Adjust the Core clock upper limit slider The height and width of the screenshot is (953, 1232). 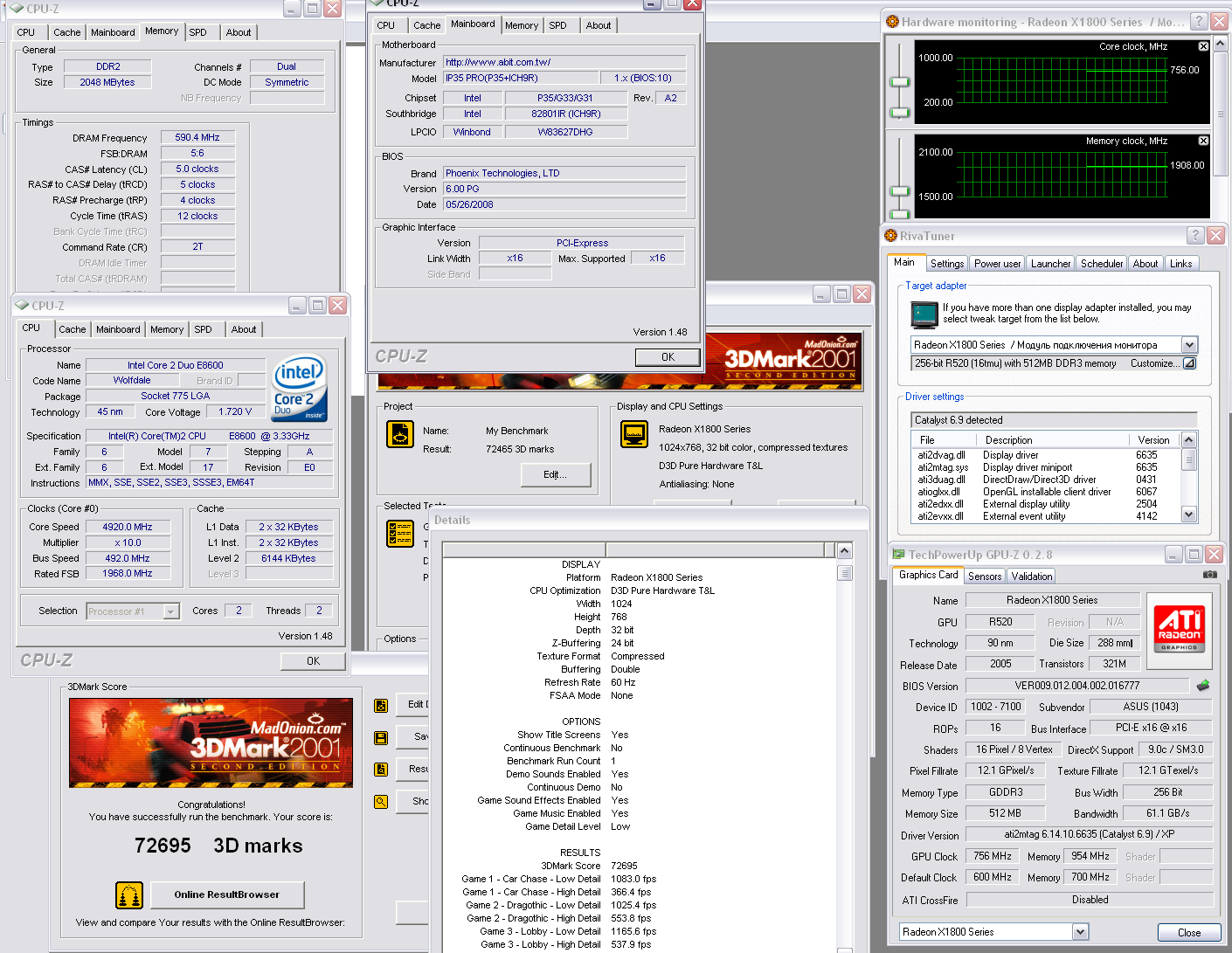click(900, 82)
